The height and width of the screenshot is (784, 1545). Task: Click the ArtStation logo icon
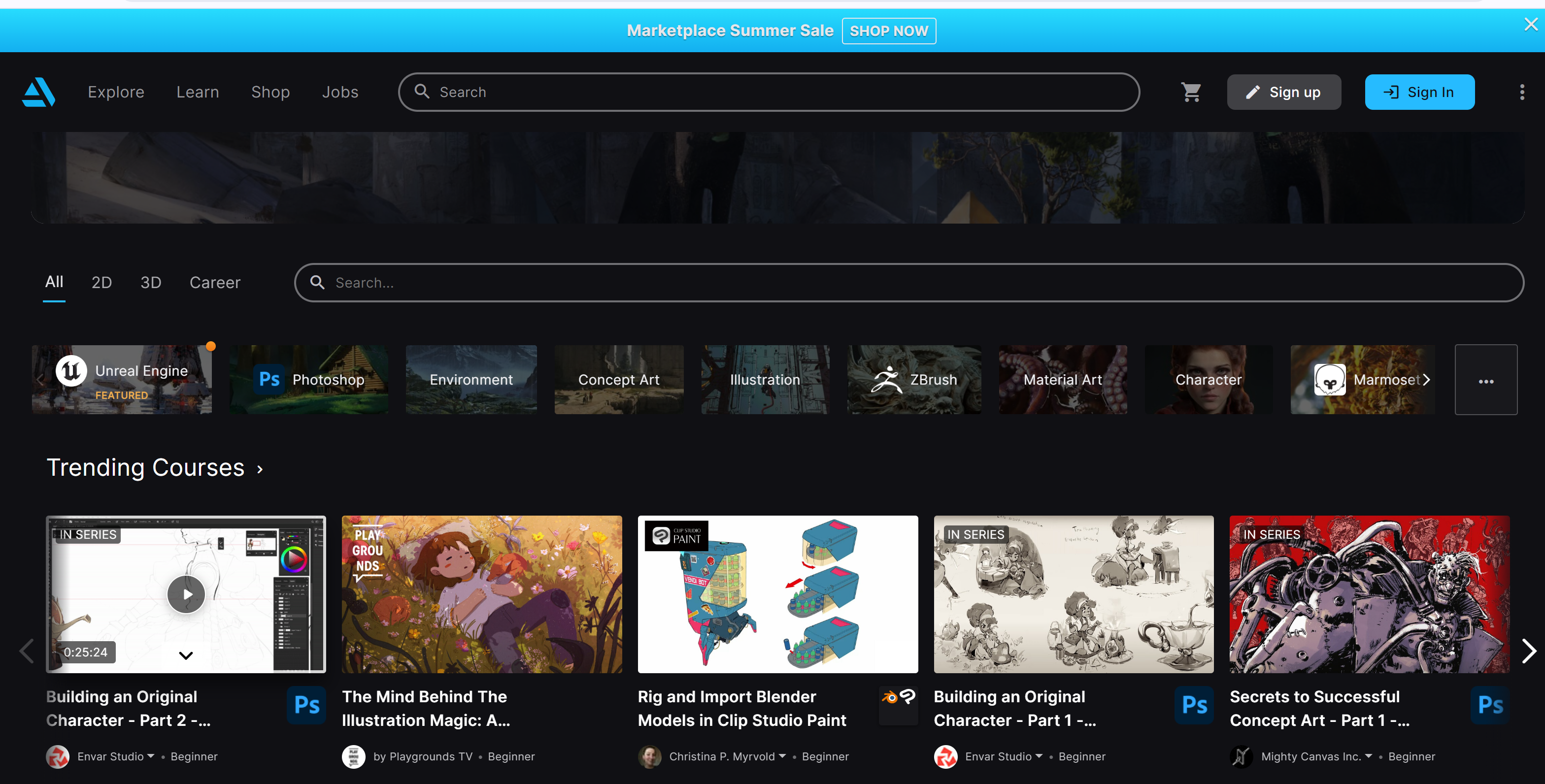point(39,92)
